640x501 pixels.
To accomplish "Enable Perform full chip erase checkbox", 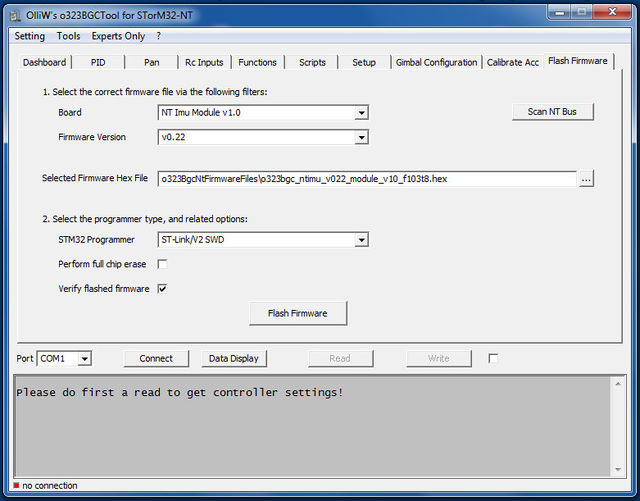I will [x=162, y=264].
